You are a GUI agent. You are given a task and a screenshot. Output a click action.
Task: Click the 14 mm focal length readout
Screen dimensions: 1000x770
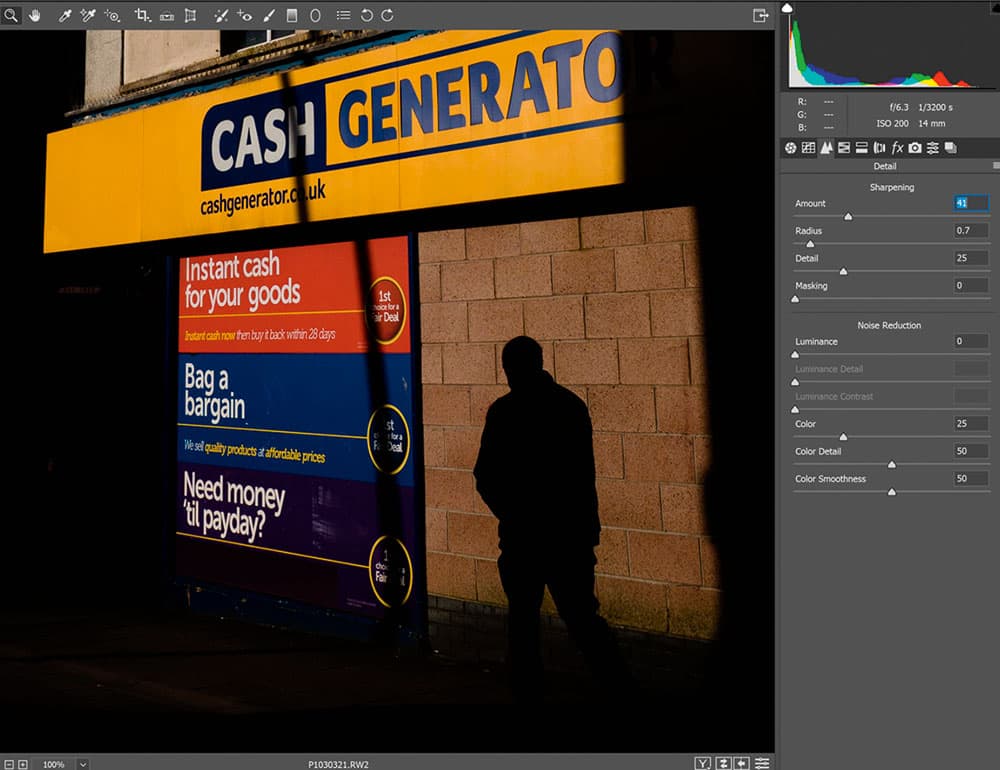[x=932, y=123]
